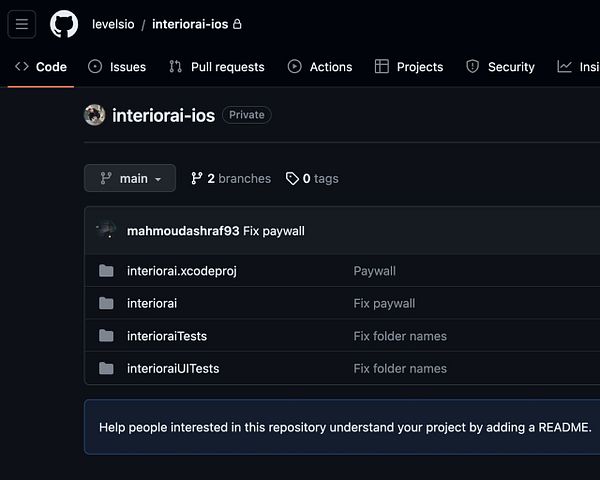Click the lock icon beside breadcrumb repo name

(x=237, y=24)
